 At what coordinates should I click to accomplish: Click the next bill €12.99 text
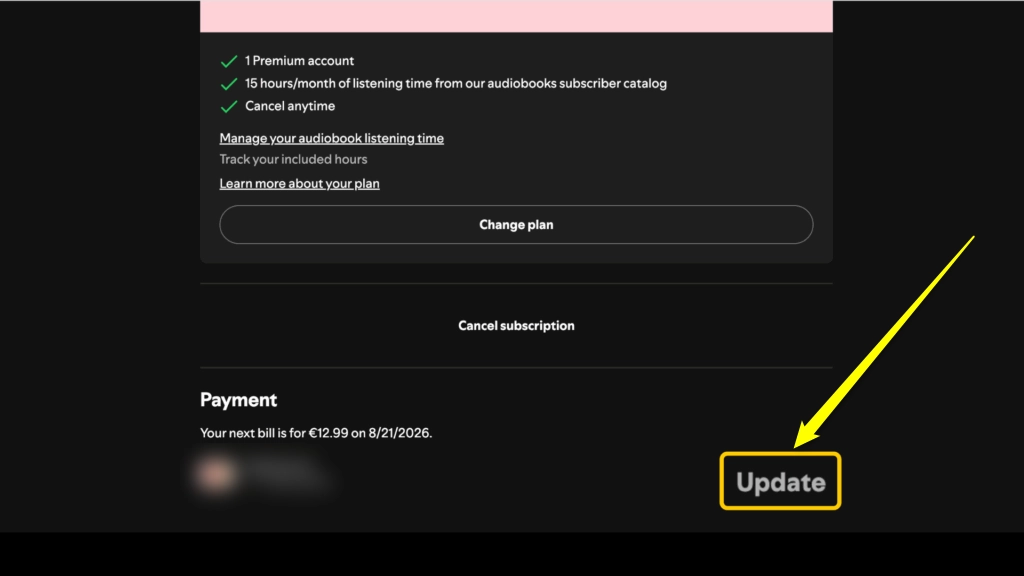tap(316, 433)
